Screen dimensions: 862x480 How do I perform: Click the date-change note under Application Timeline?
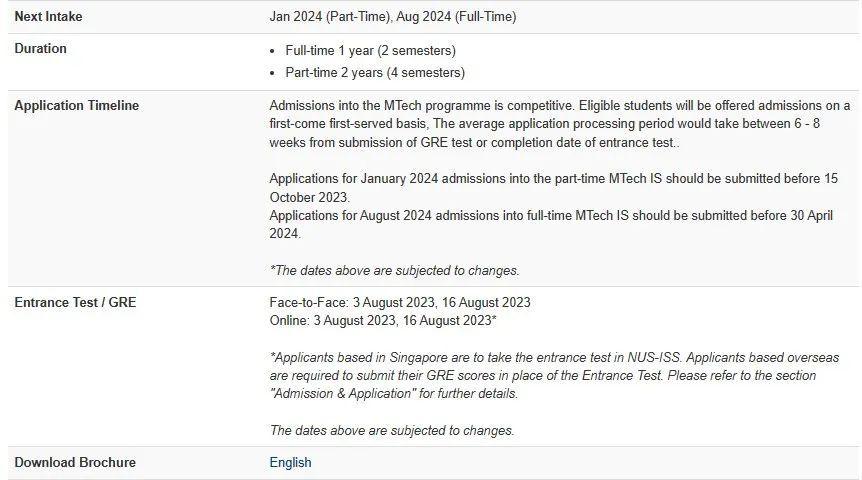click(394, 270)
